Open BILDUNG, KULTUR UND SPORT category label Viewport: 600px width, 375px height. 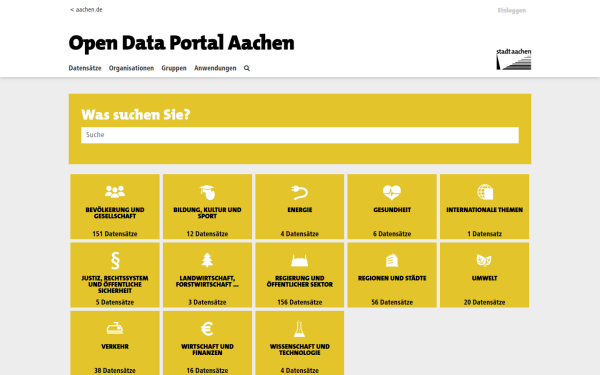click(207, 213)
